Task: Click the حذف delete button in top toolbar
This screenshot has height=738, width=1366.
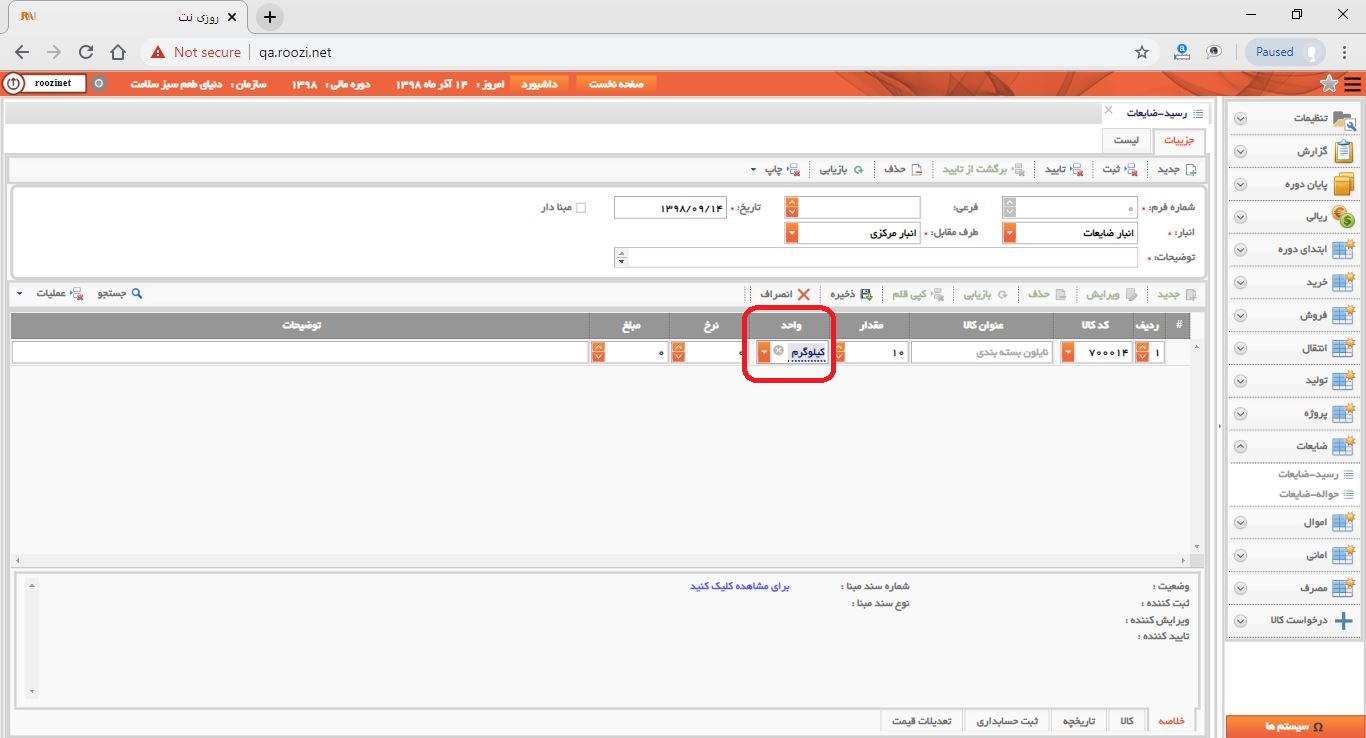Action: pos(903,169)
